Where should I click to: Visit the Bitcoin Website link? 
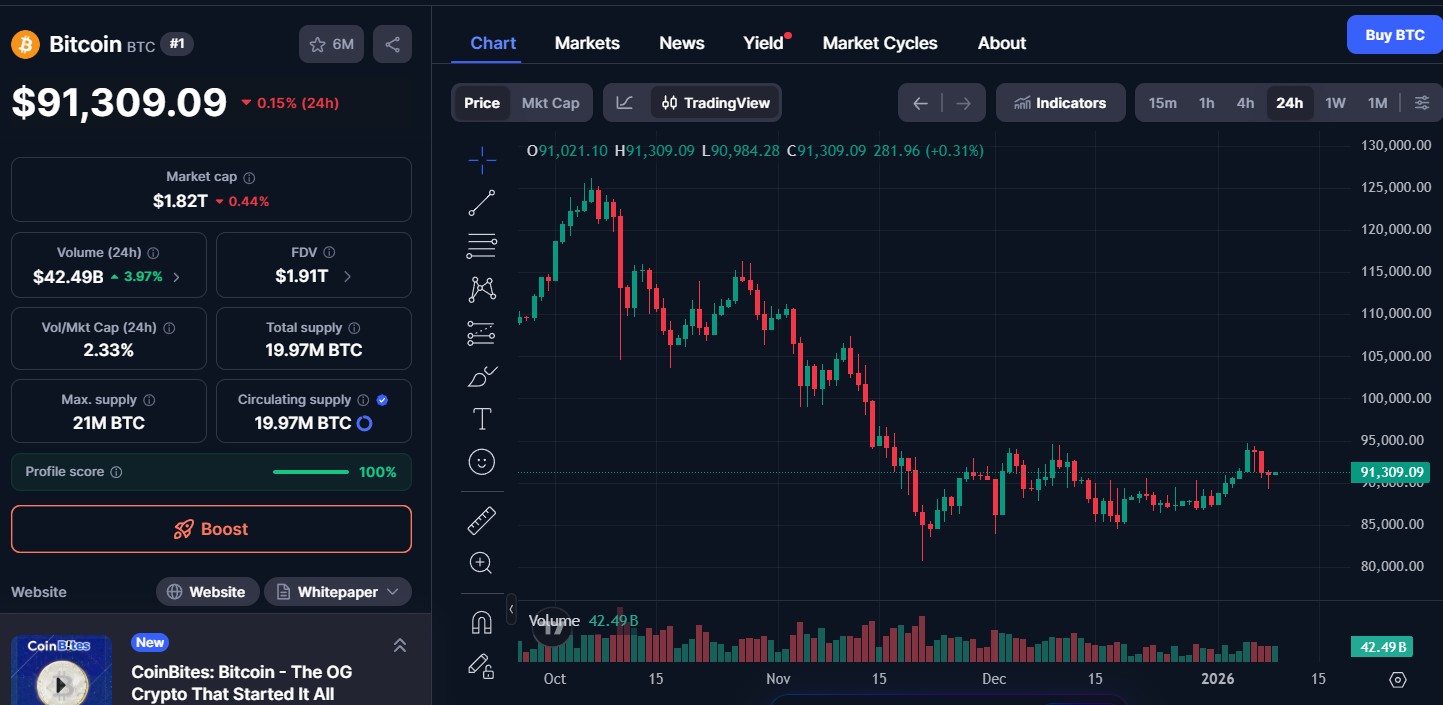click(x=207, y=591)
